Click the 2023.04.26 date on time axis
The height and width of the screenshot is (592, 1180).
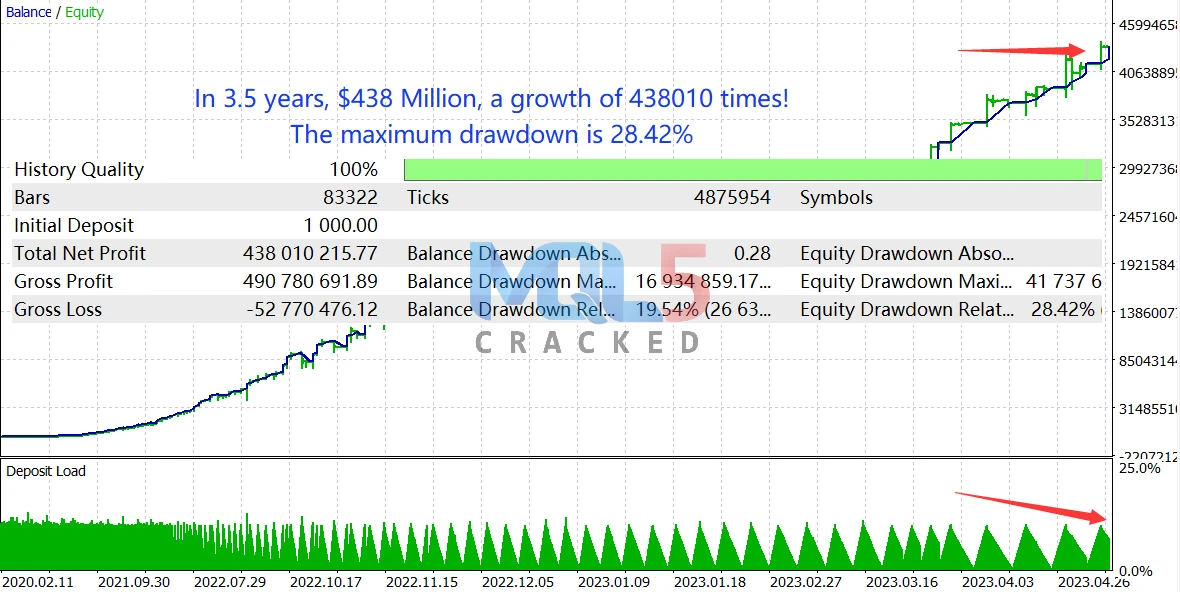(x=1096, y=581)
